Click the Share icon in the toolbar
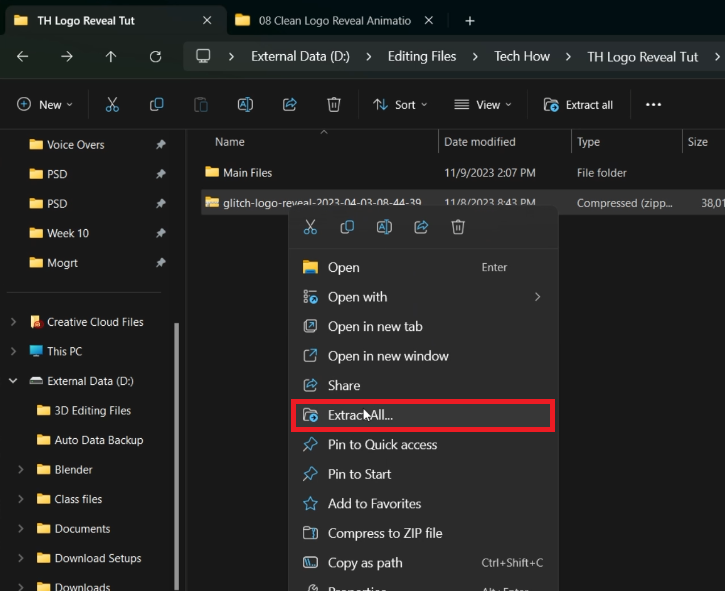Image resolution: width=725 pixels, height=591 pixels. point(290,105)
